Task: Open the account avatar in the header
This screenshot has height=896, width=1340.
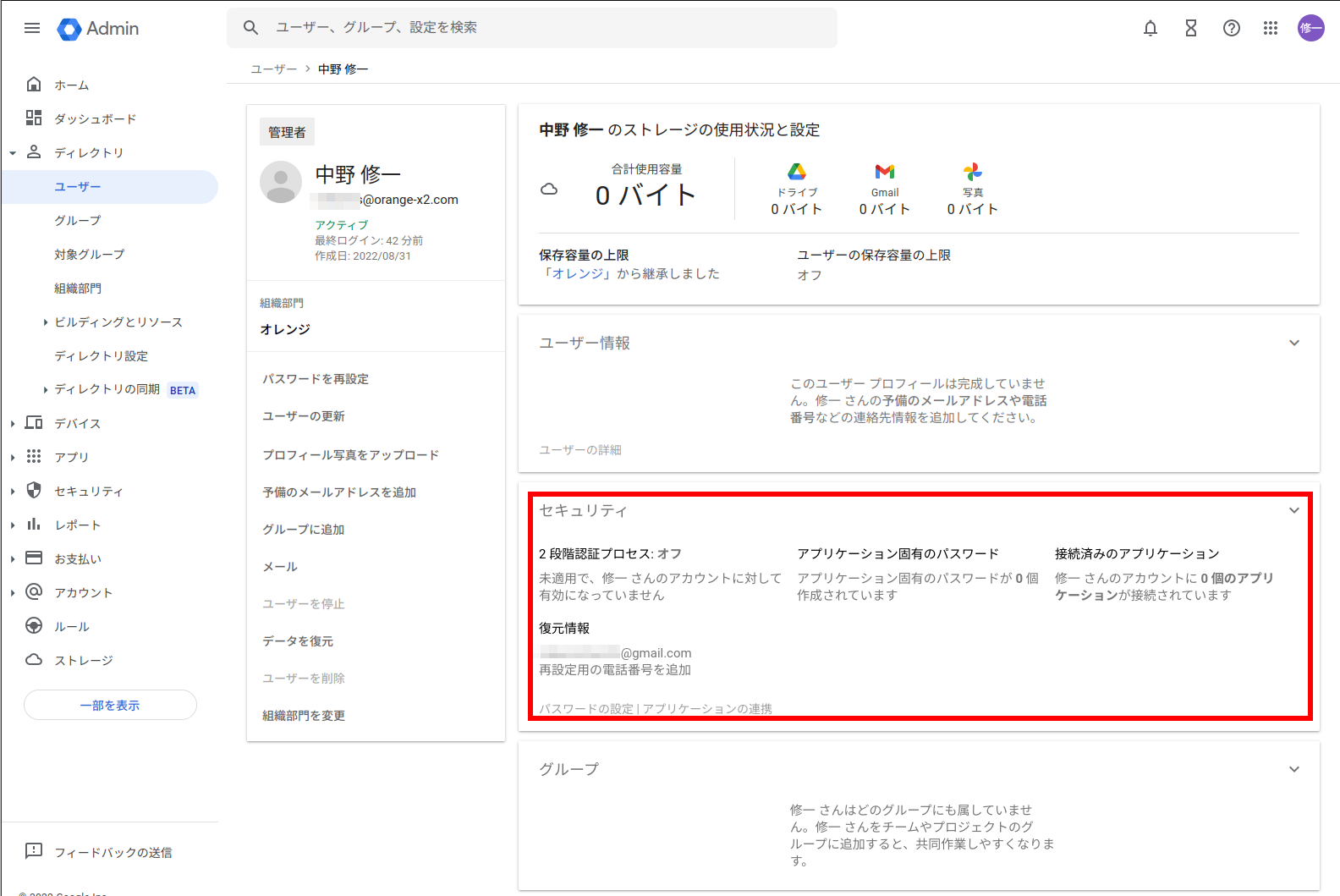Action: (x=1311, y=28)
